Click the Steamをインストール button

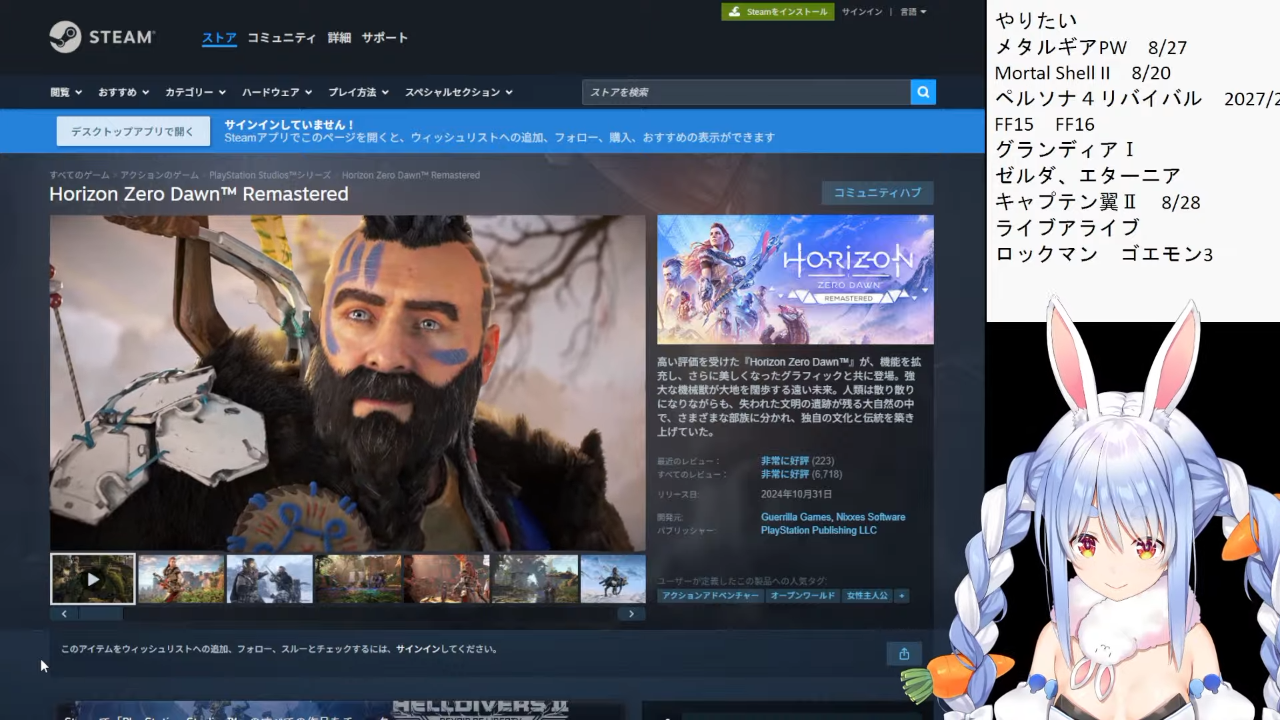coord(778,12)
